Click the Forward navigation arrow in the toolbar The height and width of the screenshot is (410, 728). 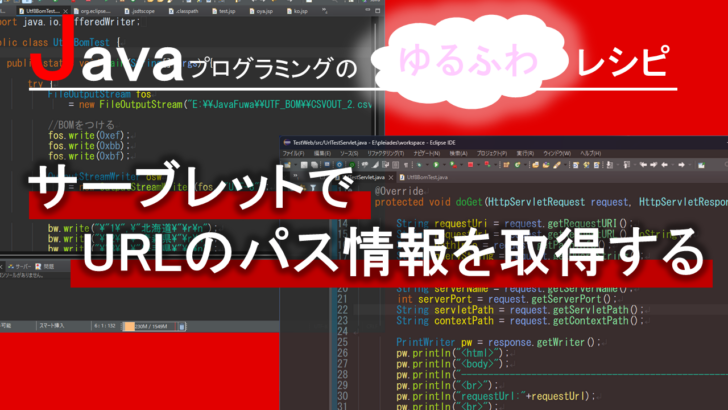pos(681,164)
